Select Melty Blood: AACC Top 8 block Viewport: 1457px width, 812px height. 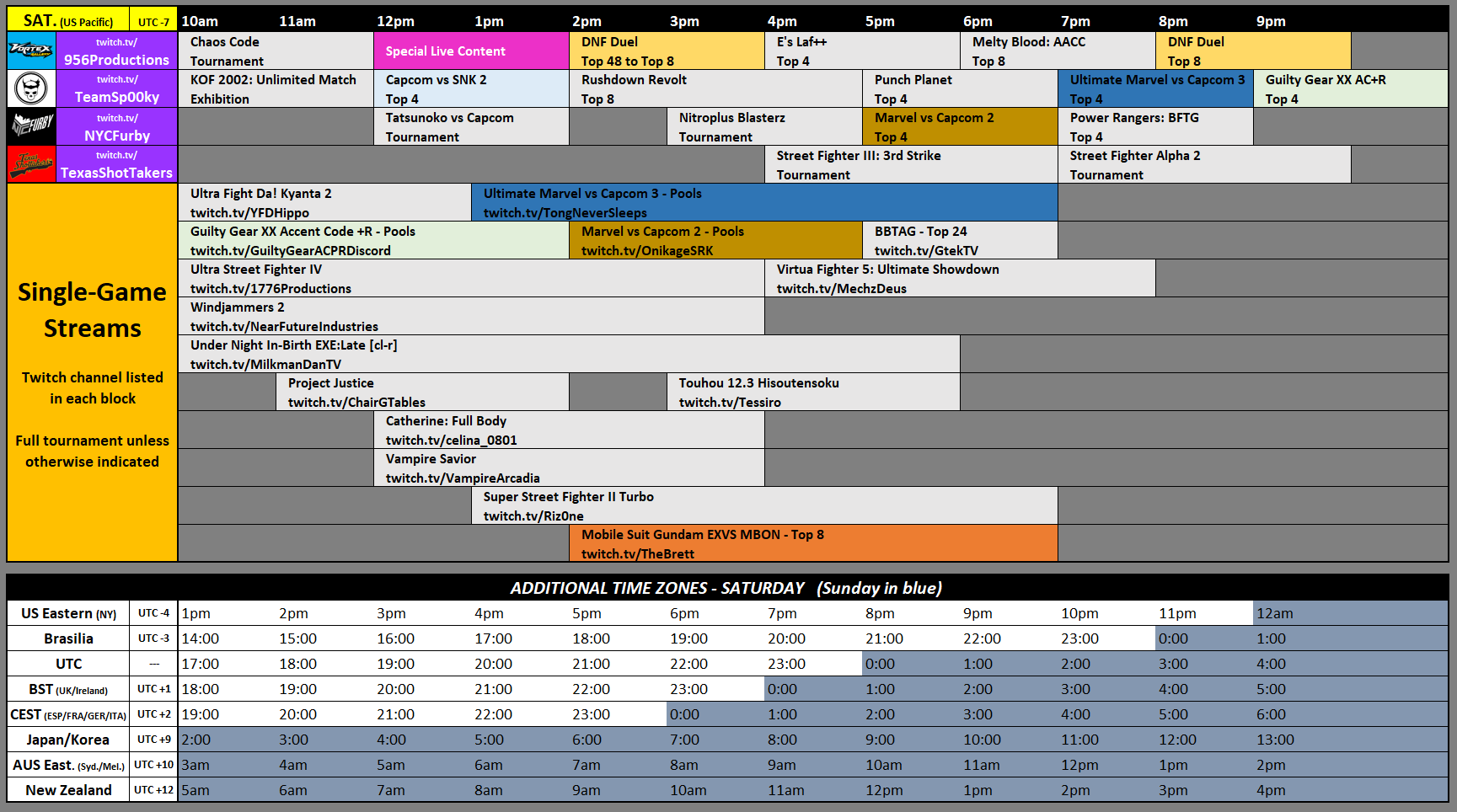(x=1058, y=51)
